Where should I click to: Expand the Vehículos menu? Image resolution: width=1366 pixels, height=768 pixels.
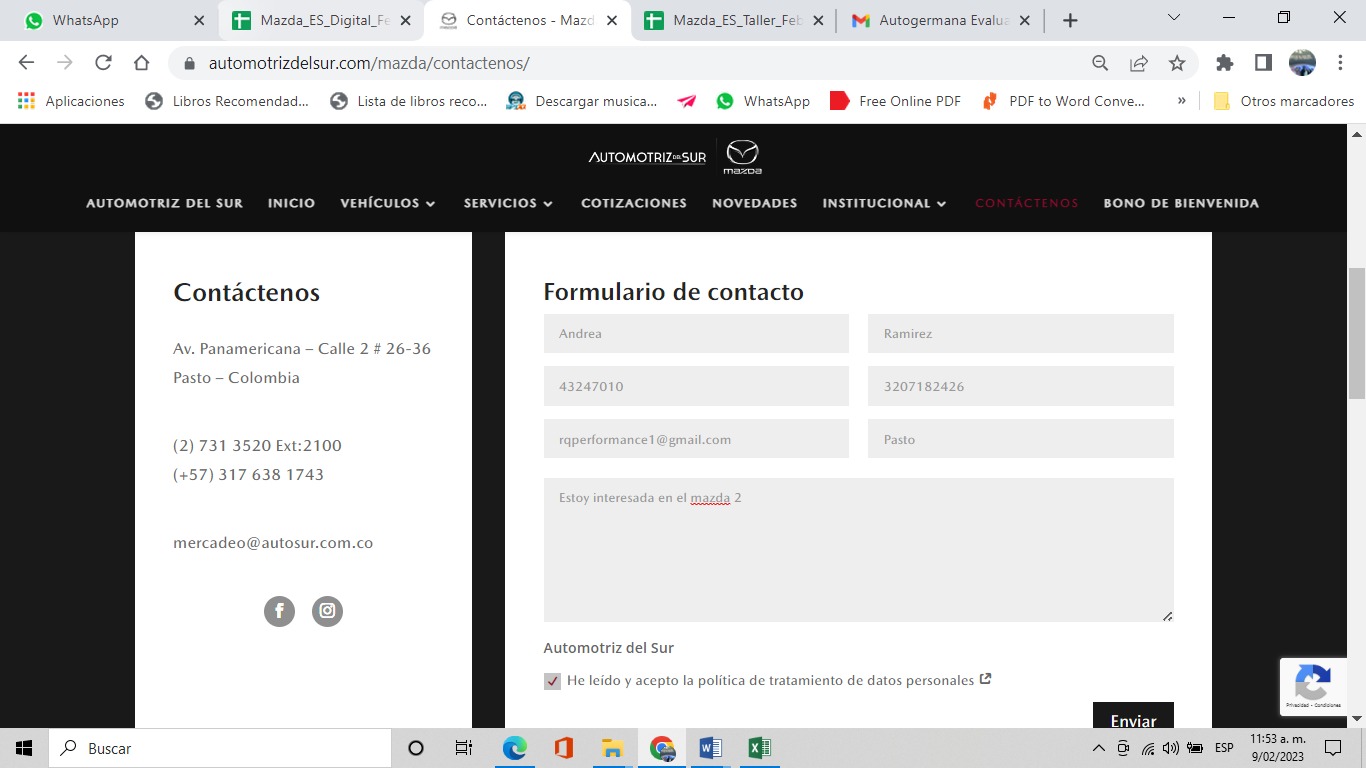point(388,203)
